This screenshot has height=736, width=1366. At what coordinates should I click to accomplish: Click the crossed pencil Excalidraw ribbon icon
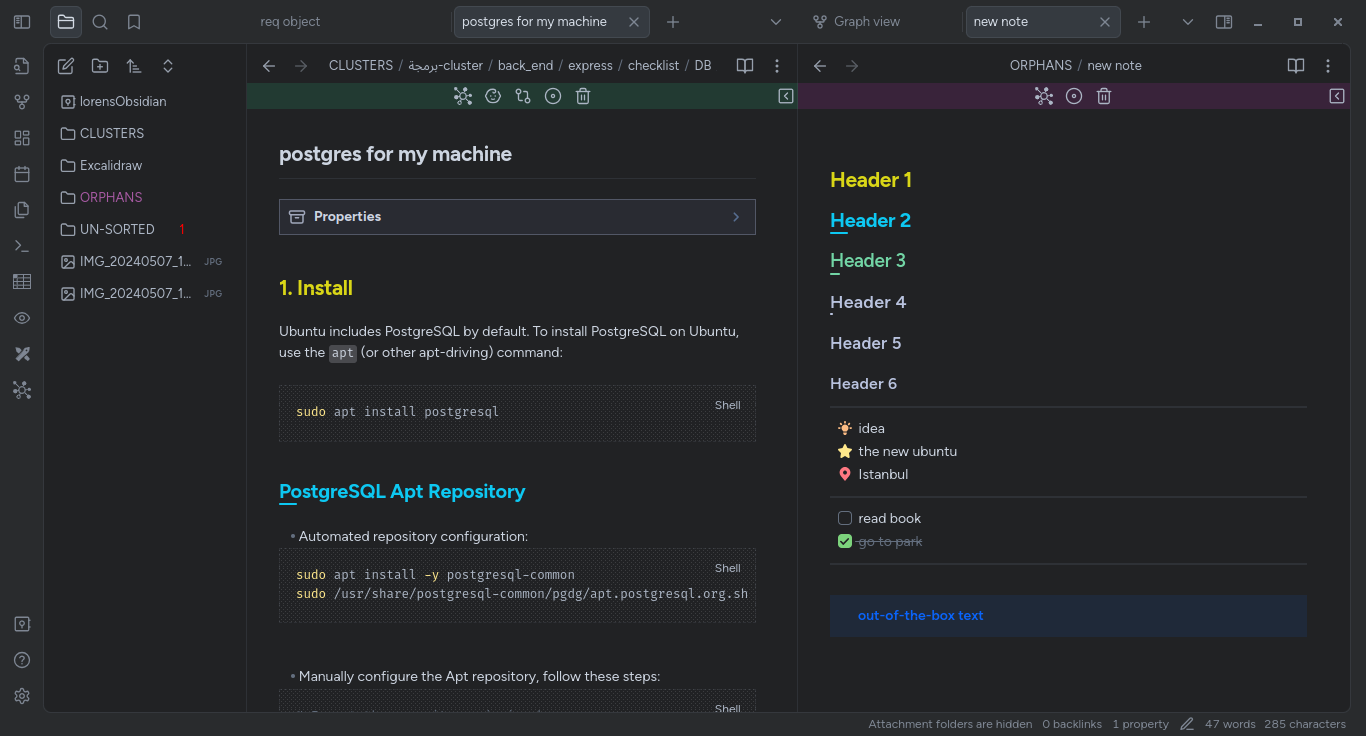(x=22, y=354)
